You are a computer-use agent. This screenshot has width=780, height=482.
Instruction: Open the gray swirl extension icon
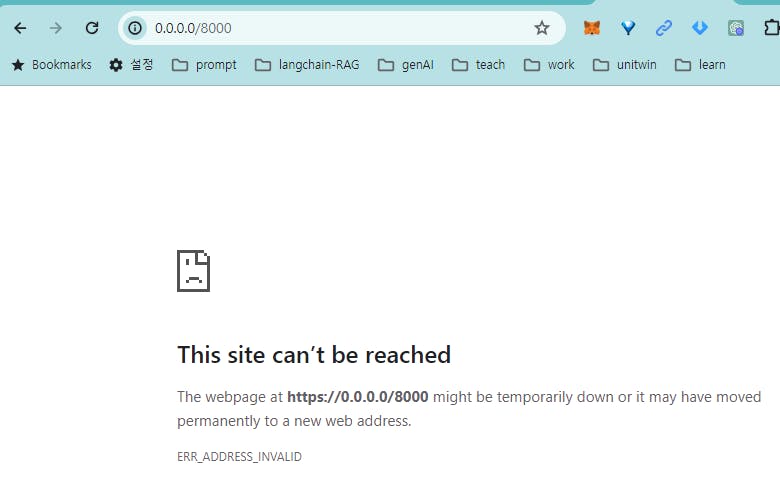[736, 28]
